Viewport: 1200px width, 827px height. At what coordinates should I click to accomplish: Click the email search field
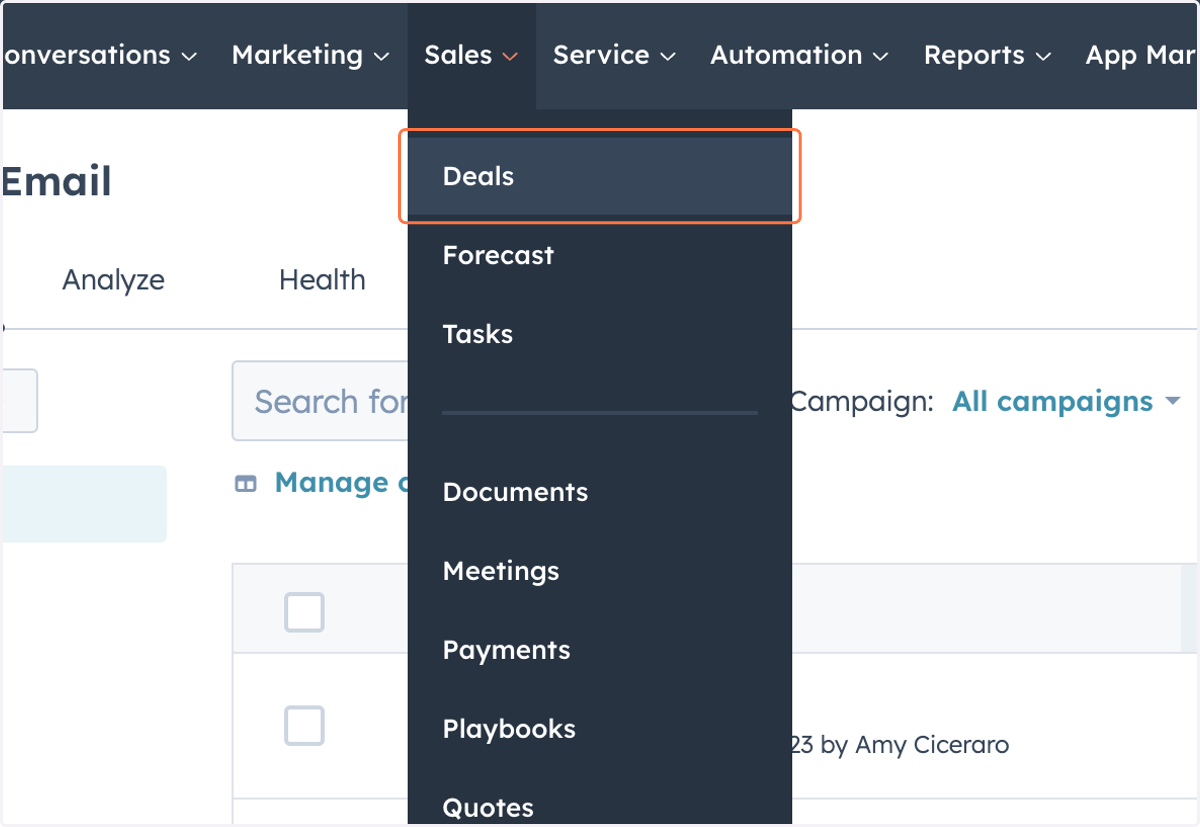pos(320,401)
